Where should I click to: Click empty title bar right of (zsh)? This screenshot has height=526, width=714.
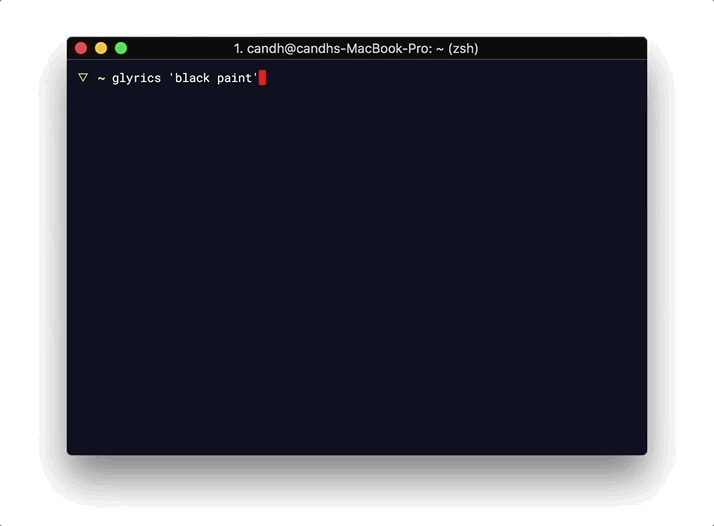(x=562, y=48)
